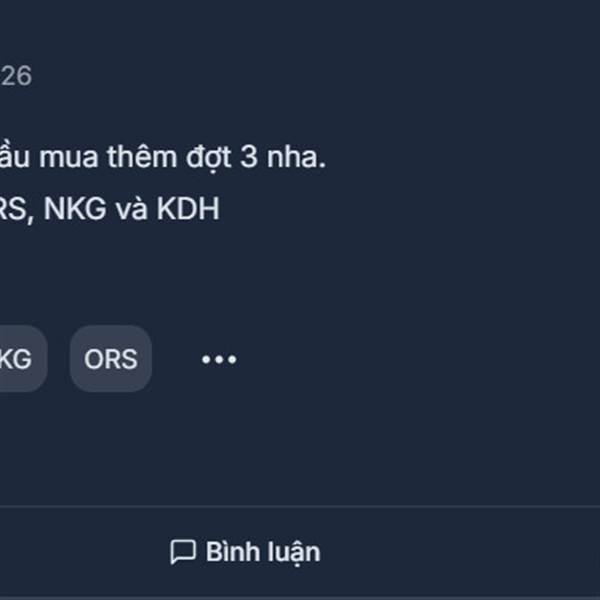Click the word "và" between the tickers
Image resolution: width=600 pixels, height=600 pixels.
[132, 209]
